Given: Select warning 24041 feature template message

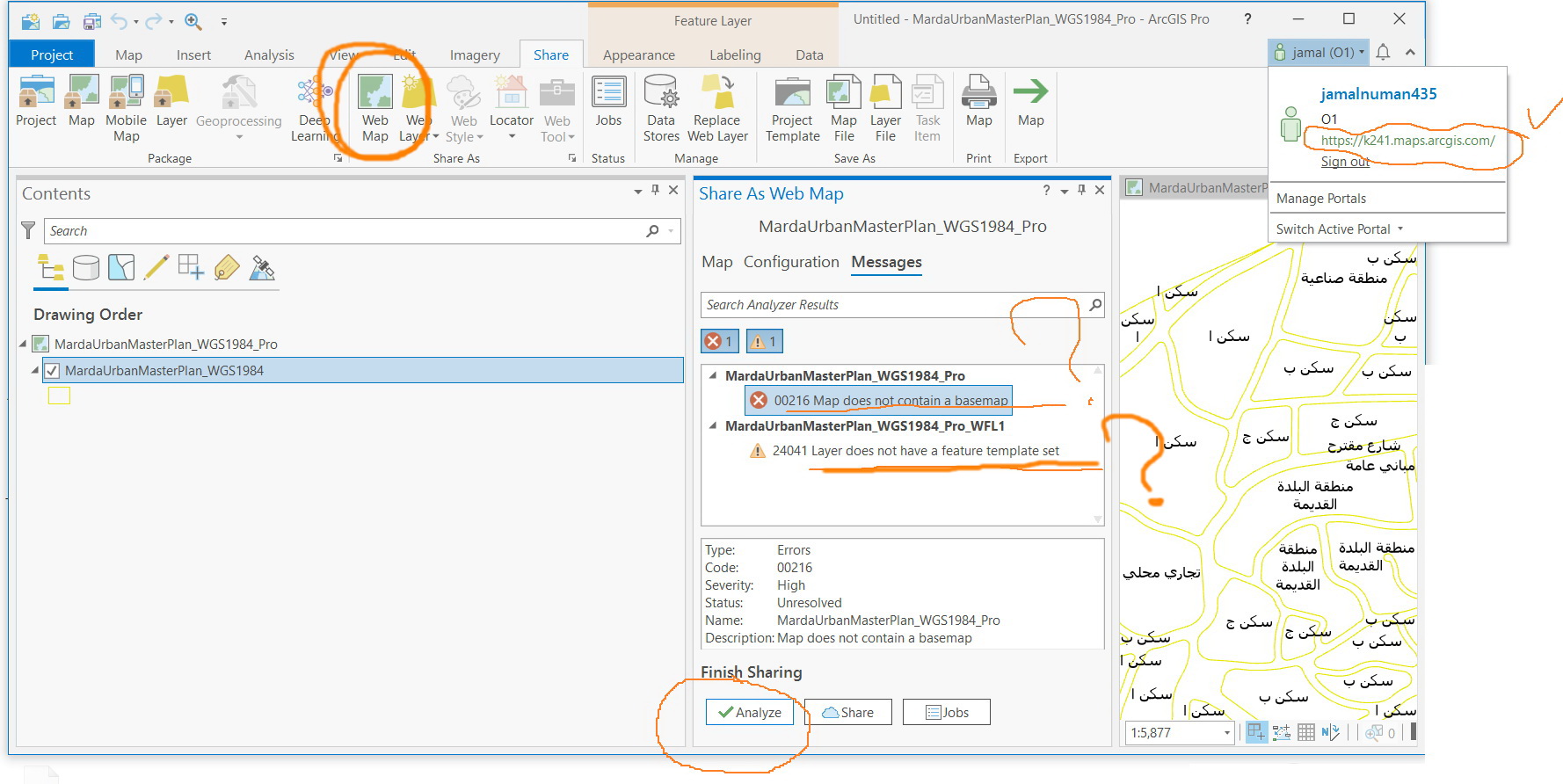Looking at the screenshot, I should [905, 451].
